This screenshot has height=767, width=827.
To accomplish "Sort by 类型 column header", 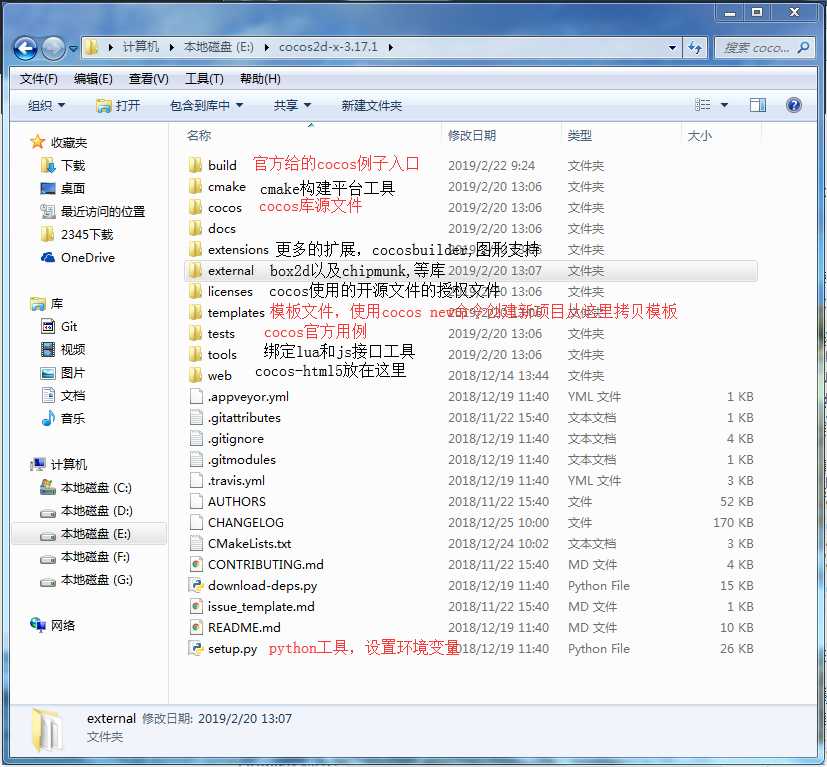I will pyautogui.click(x=580, y=136).
